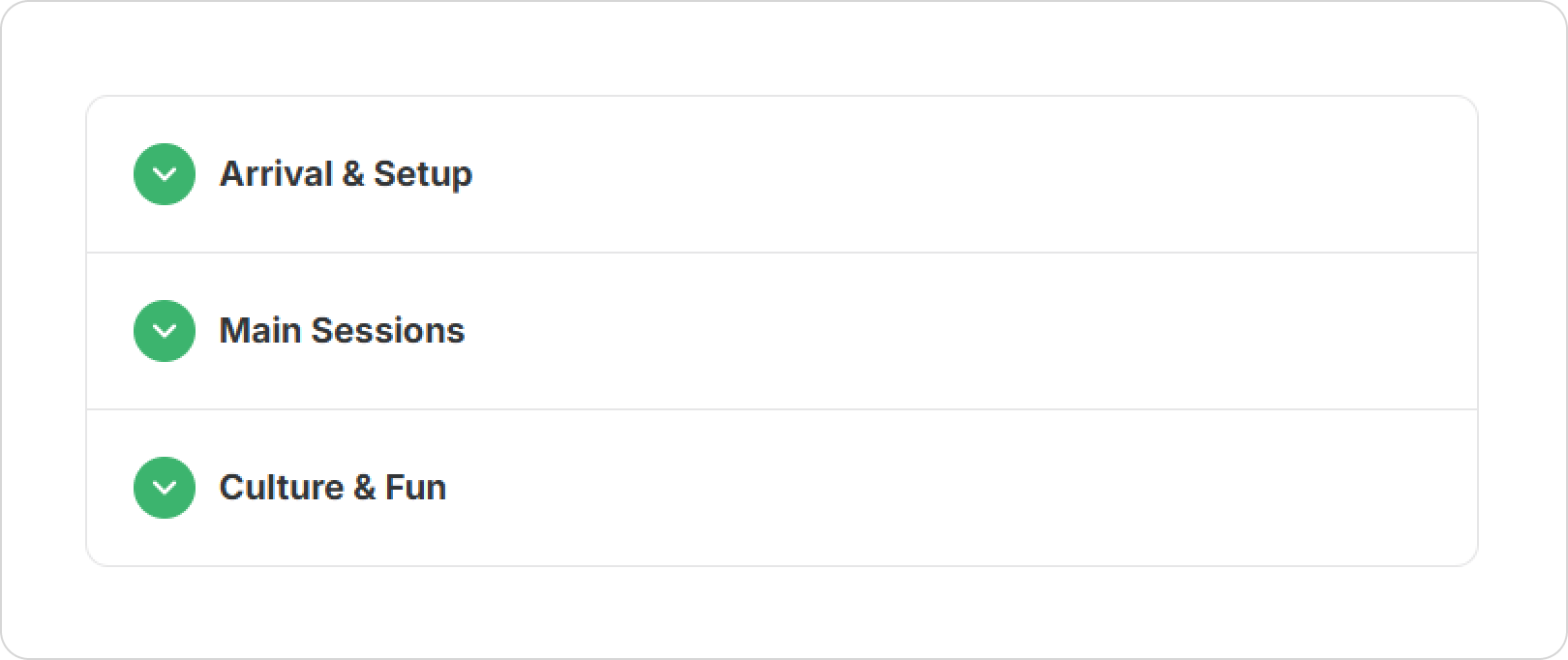This screenshot has width=1568, height=660.
Task: Show details under Main Sessions title
Action: 782,331
